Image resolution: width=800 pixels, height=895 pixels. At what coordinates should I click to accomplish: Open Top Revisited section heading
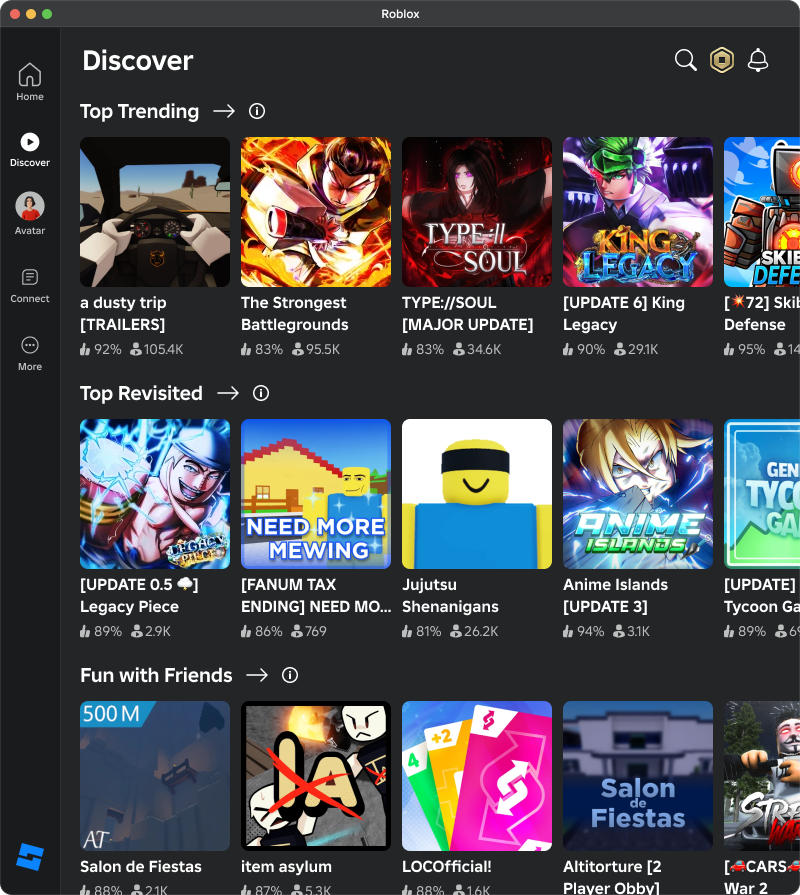pos(141,393)
